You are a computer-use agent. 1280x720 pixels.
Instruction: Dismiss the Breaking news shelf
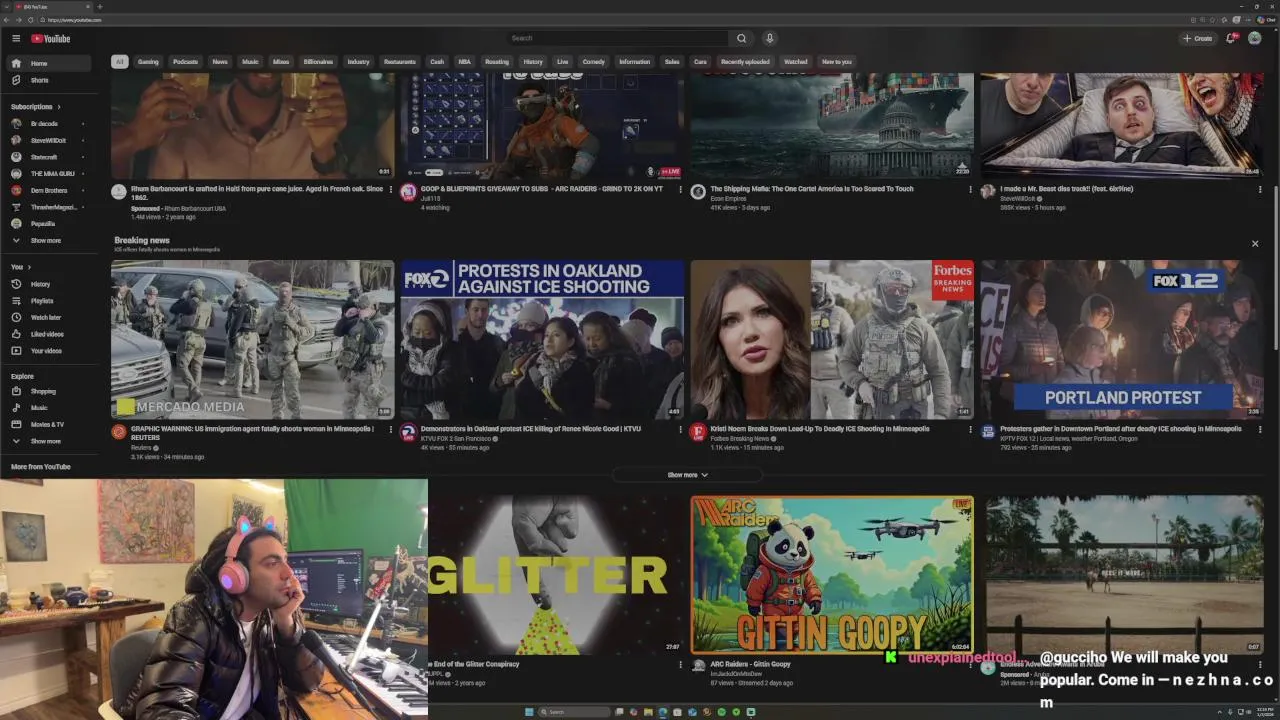1255,243
